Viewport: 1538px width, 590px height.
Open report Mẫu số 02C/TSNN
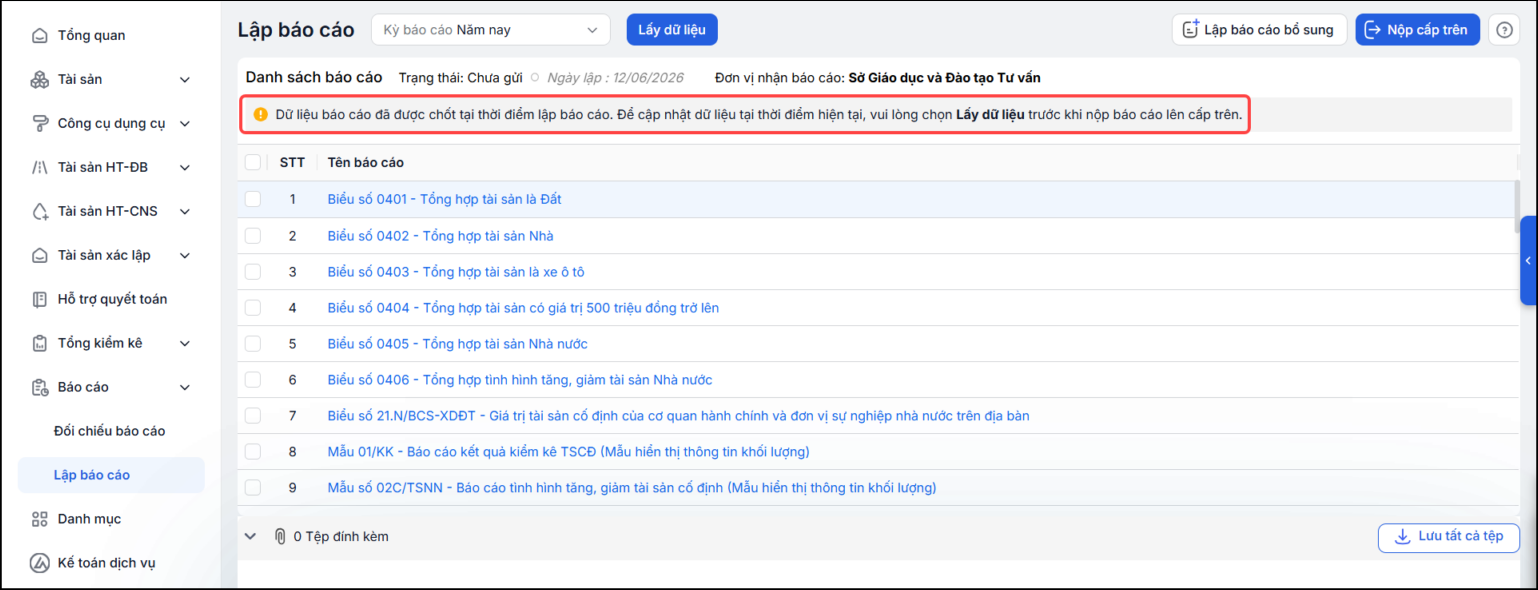pyautogui.click(x=632, y=488)
